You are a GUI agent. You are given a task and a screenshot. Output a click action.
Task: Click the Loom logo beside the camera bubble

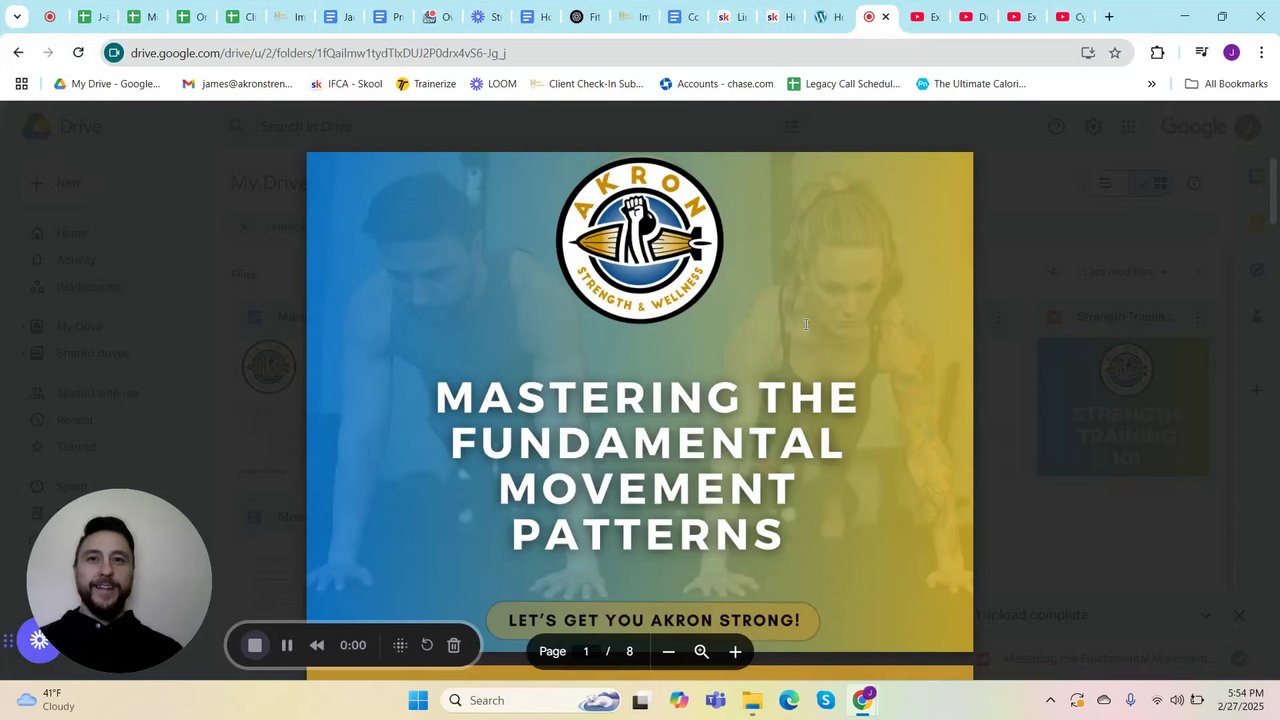(39, 640)
